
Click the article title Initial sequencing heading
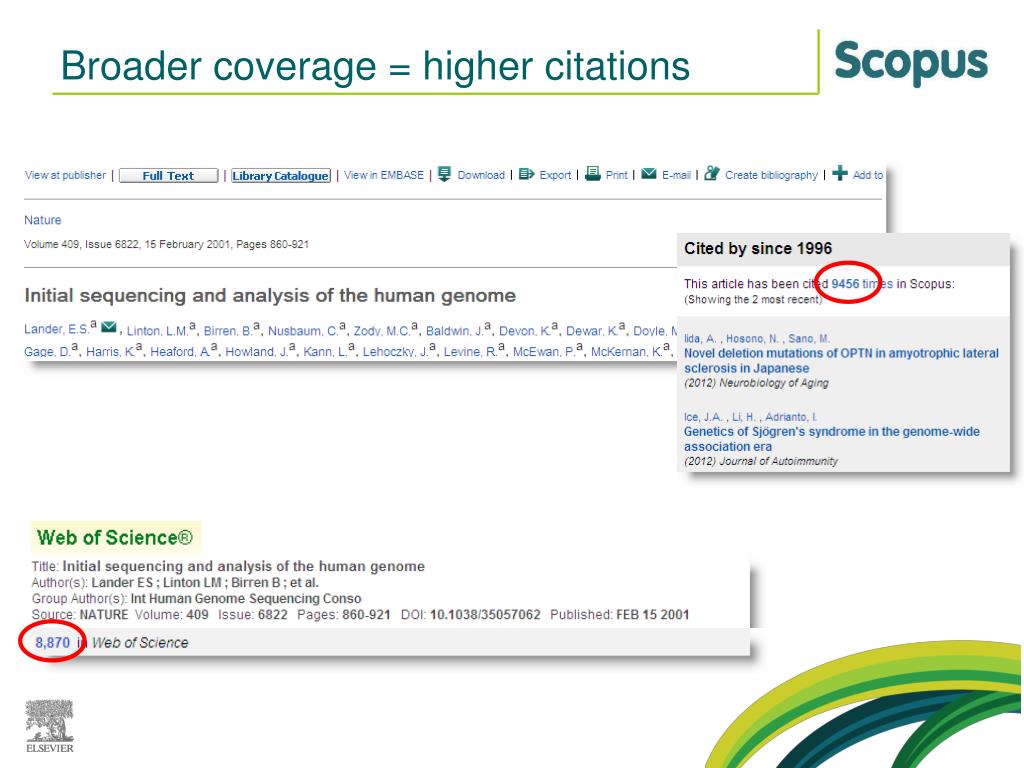pos(270,296)
